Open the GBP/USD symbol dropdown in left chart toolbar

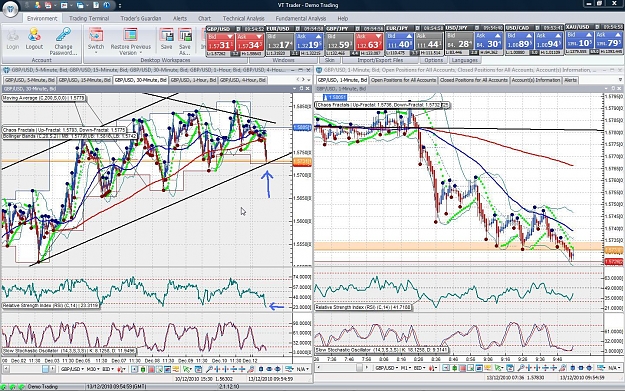coord(73,369)
